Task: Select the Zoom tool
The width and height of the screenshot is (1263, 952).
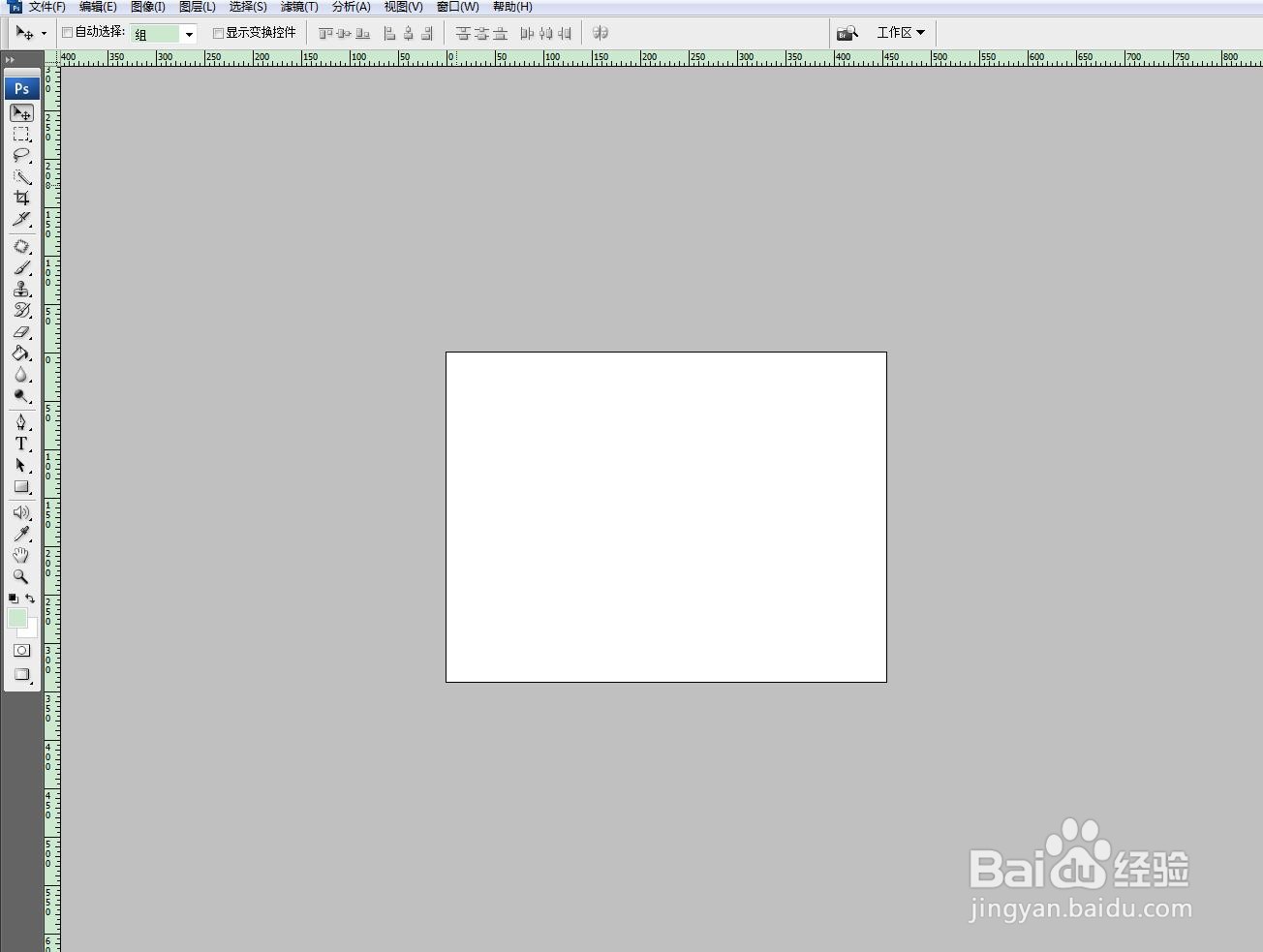Action: coord(21,576)
